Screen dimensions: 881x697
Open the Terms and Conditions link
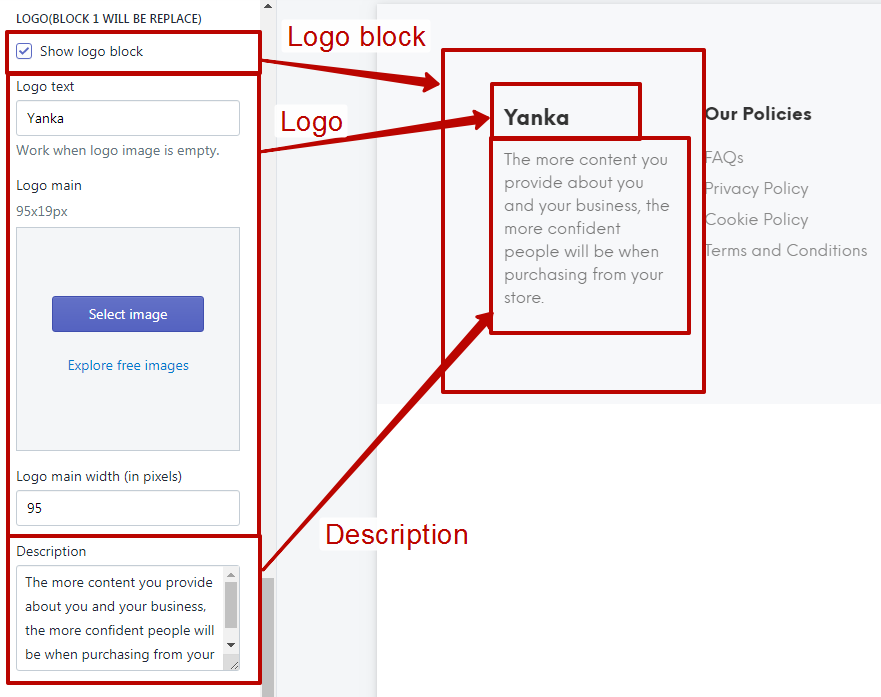coord(786,250)
